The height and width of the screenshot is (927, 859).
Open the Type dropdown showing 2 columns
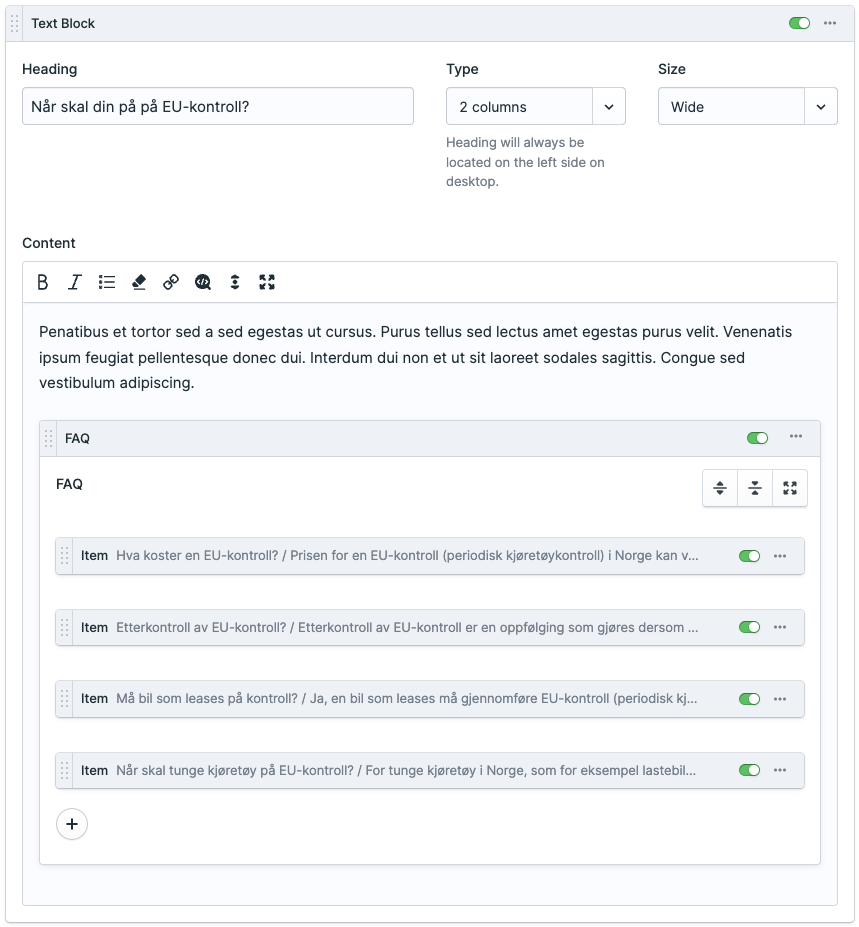[x=535, y=107]
